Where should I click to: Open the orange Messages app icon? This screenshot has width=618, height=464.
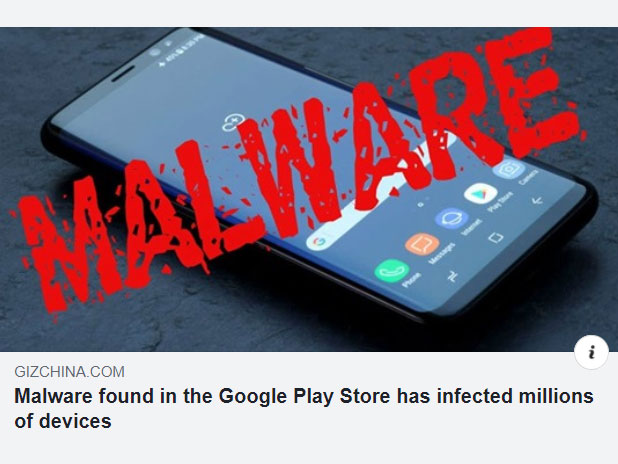pos(422,244)
